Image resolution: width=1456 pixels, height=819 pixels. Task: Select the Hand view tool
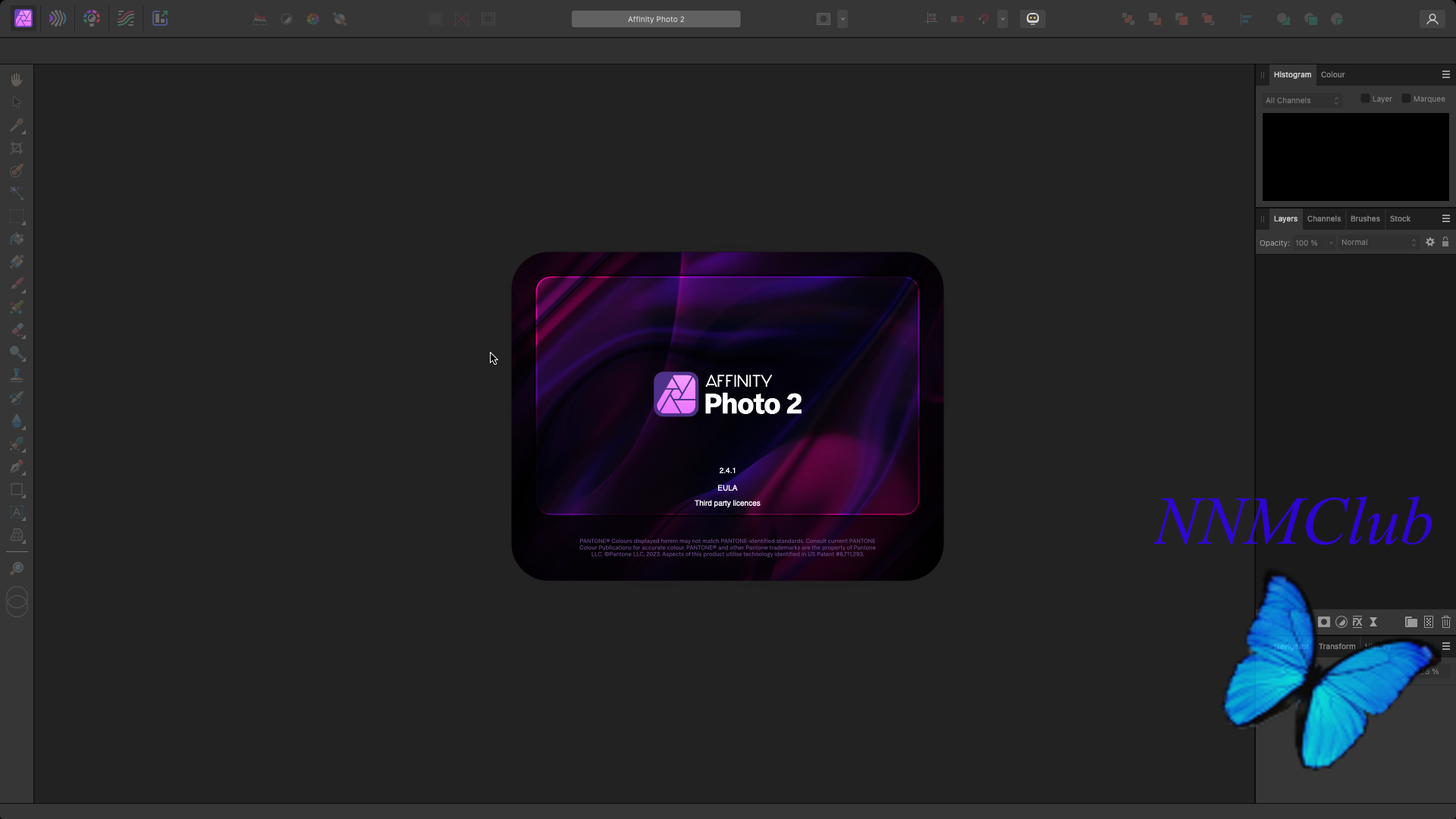click(x=17, y=80)
